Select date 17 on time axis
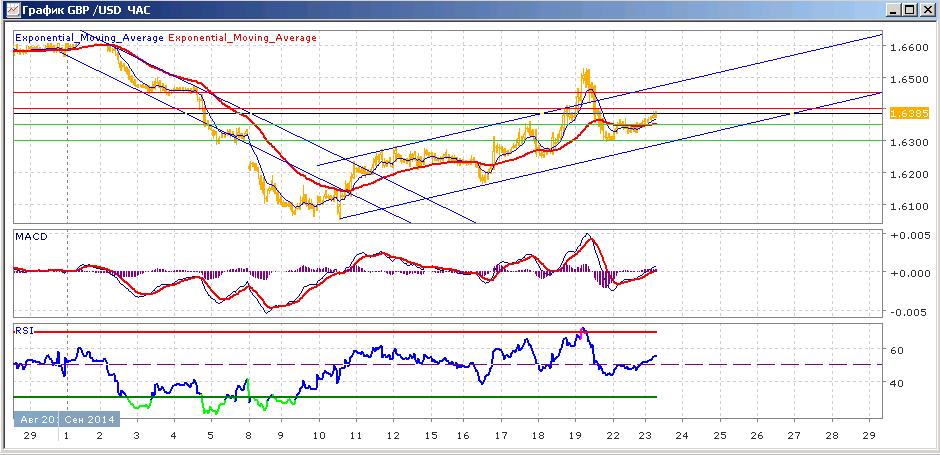The image size is (940, 455). pyautogui.click(x=502, y=435)
